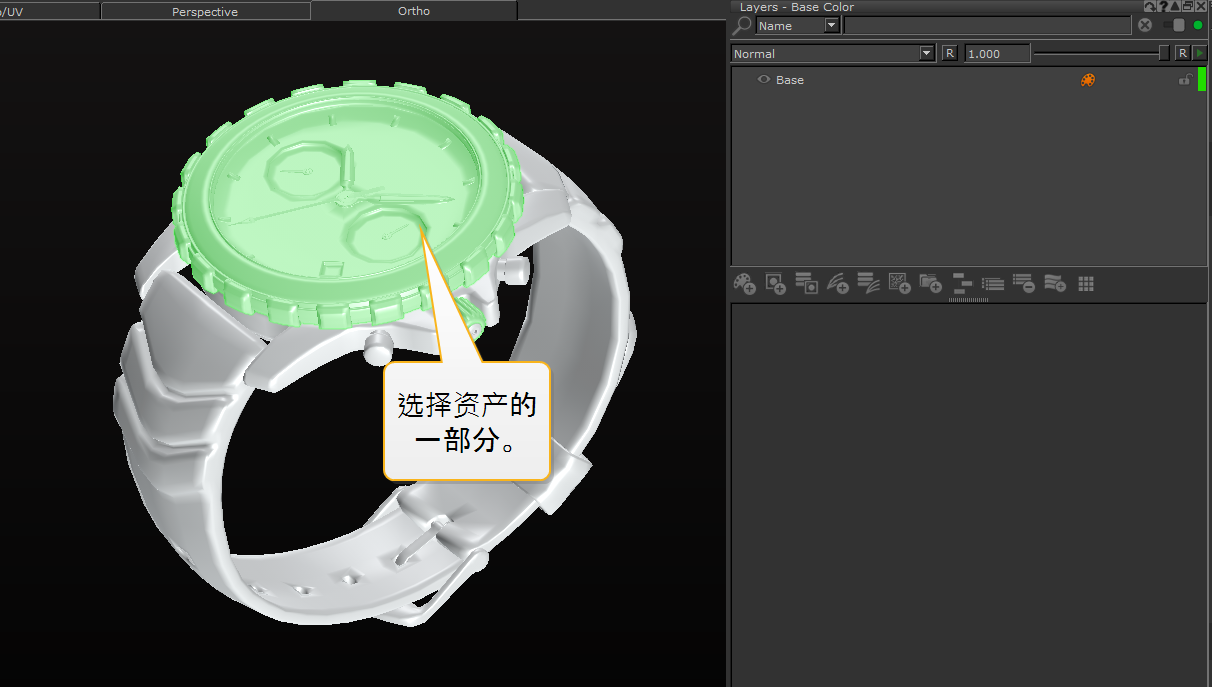Hide the Base layer using eye icon
1212x687 pixels.
point(764,80)
